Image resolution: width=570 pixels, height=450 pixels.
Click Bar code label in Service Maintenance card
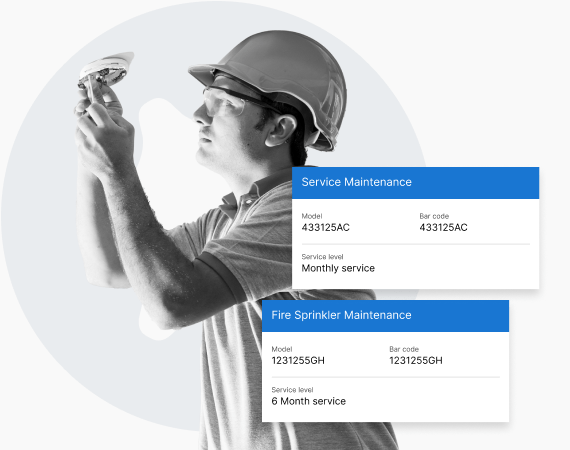[x=434, y=216]
